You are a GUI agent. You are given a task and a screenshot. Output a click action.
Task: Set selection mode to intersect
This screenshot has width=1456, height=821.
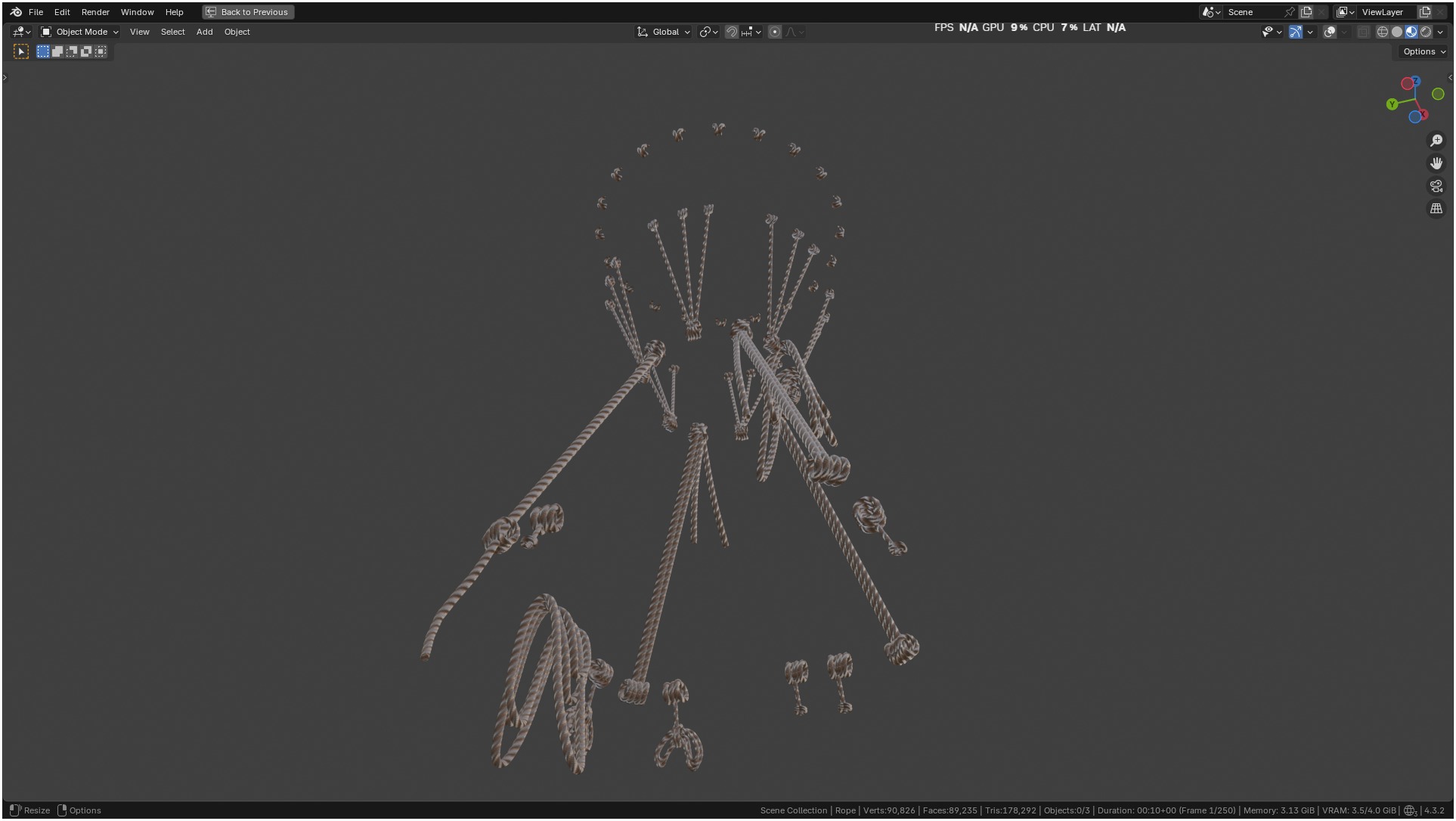coord(101,51)
